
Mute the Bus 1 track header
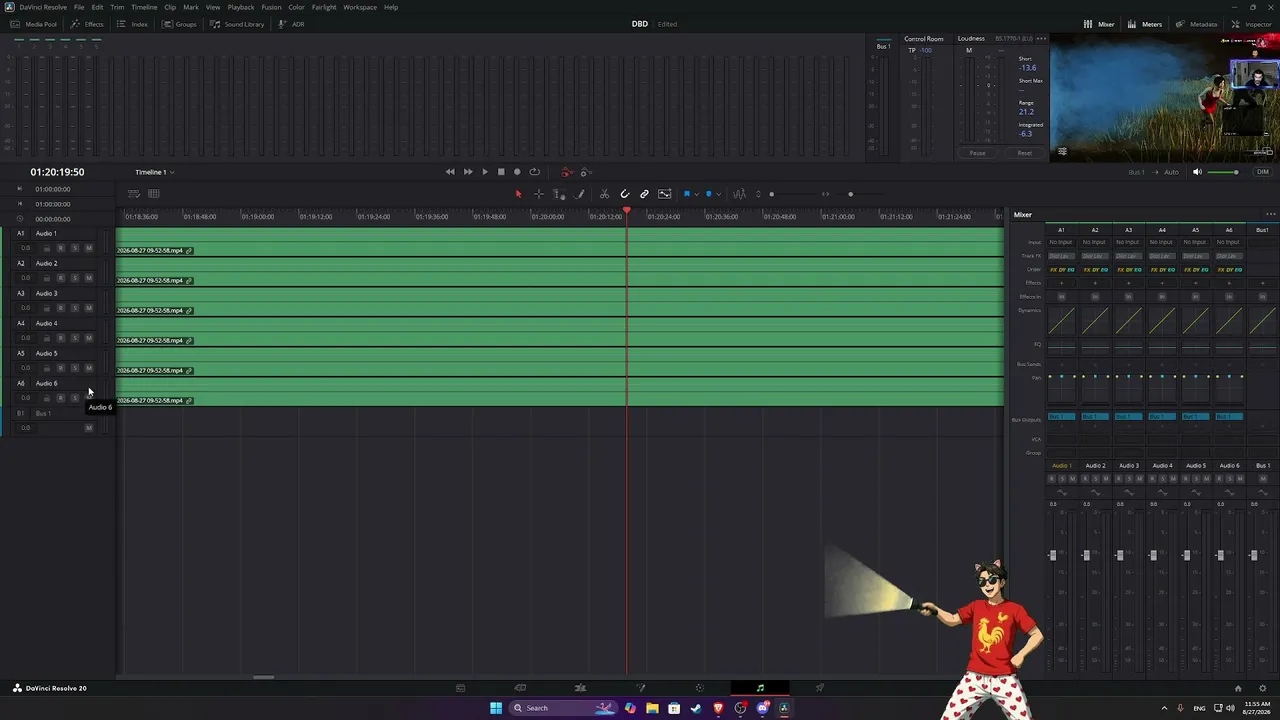[88, 428]
